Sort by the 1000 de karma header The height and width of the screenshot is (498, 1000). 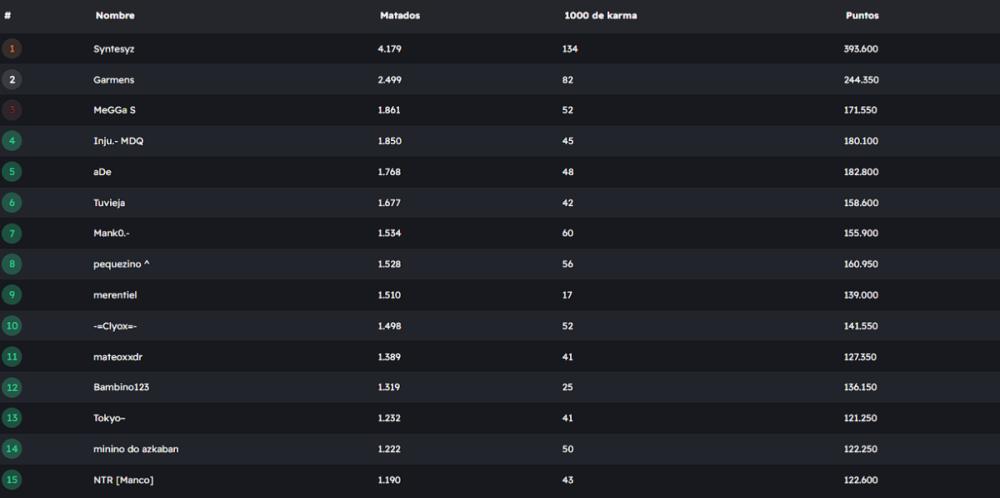coord(600,16)
